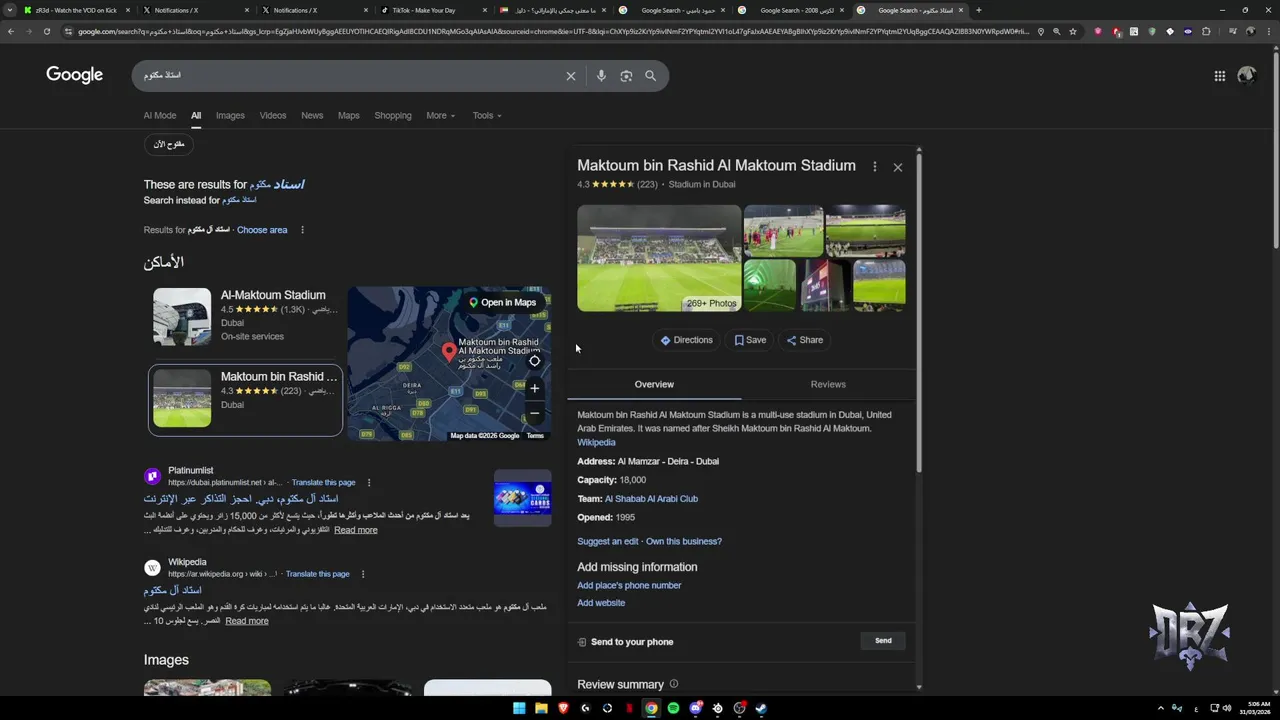Open Wikipedia link in panel description
This screenshot has width=1280, height=720.
tap(596, 442)
